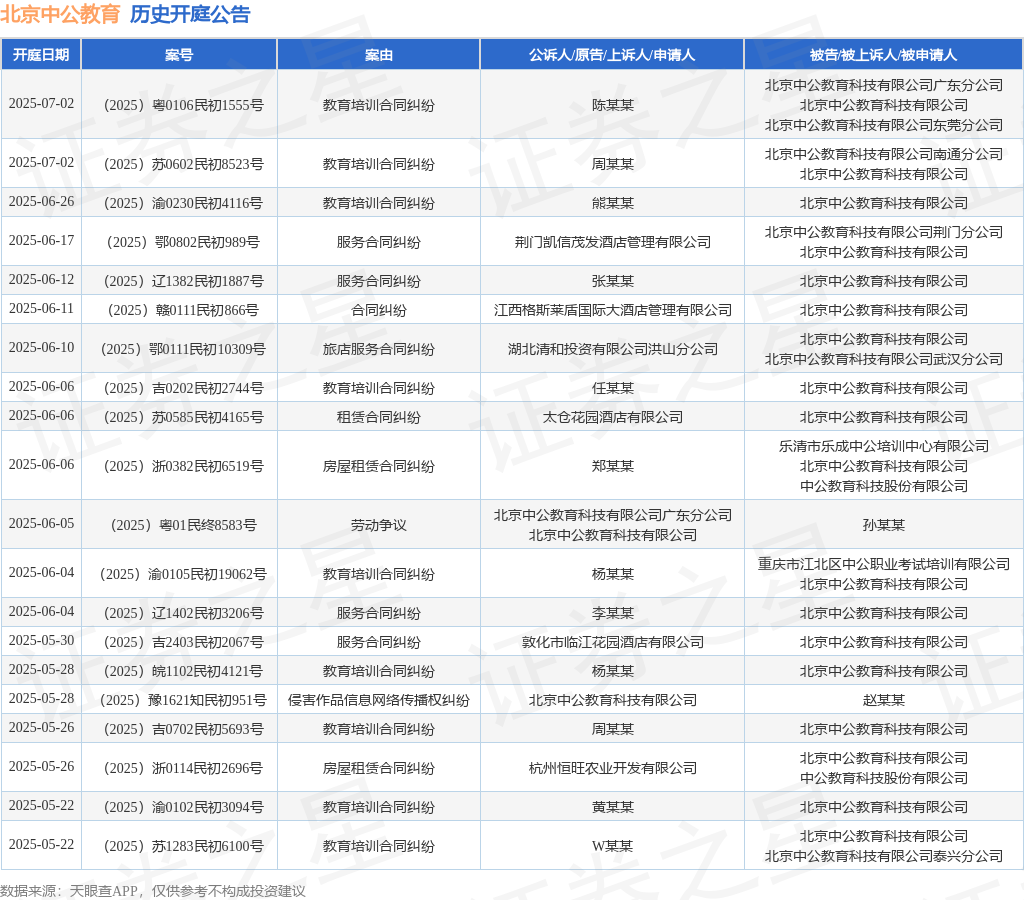Click defendant 乐清市乐成中公培训中心有限公司
1024x900 pixels.
click(x=884, y=446)
